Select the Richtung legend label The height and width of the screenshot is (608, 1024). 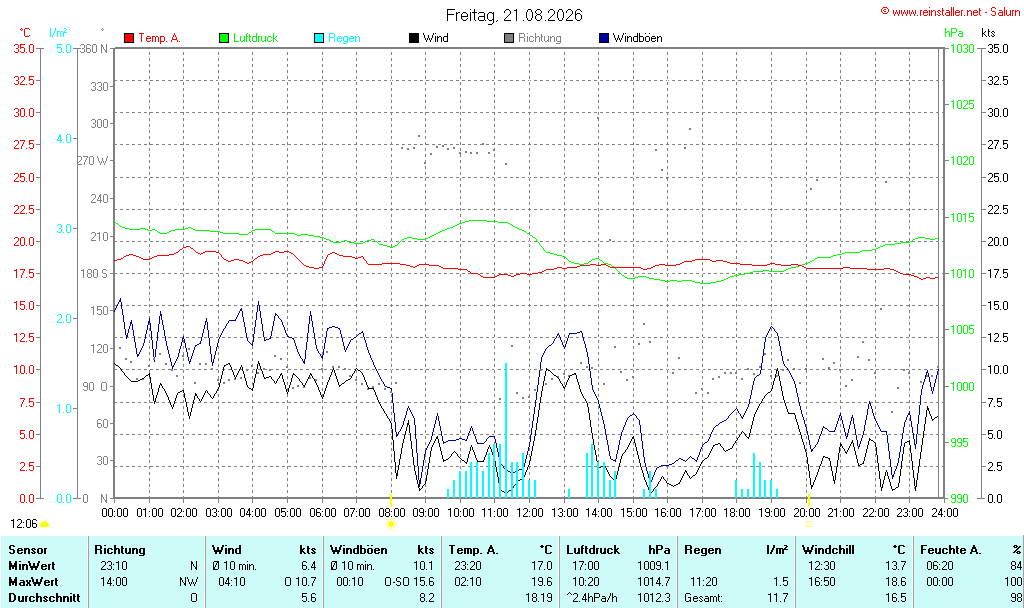(x=540, y=38)
